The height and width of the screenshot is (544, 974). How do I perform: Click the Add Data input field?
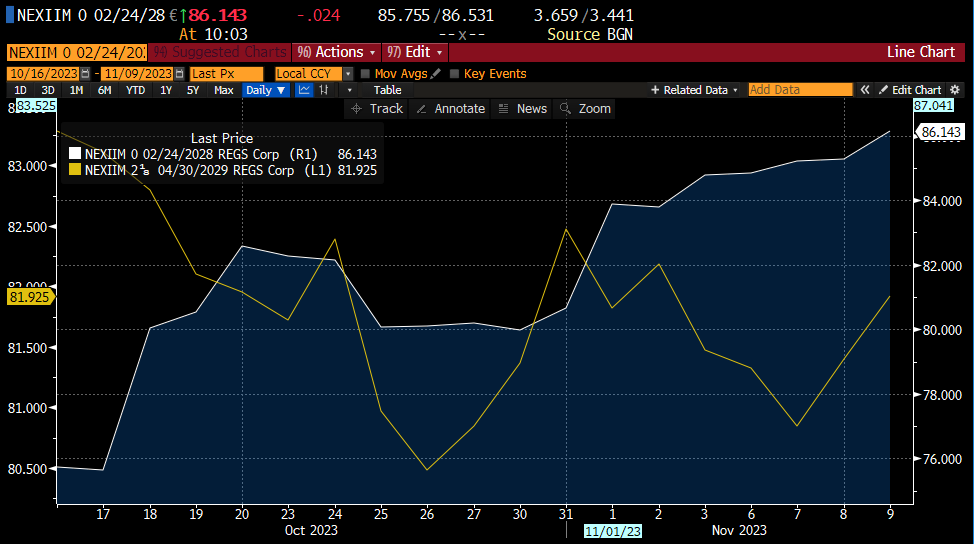[800, 90]
